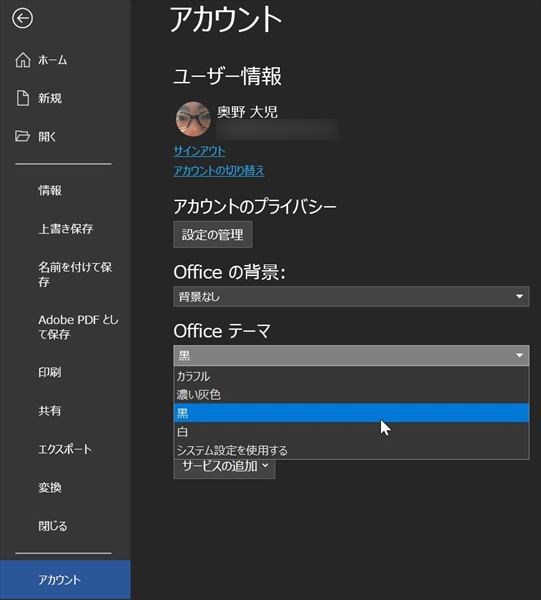Viewport: 541px width, 600px height.
Task: Open the 印刷 sidebar item
Action: (x=50, y=372)
